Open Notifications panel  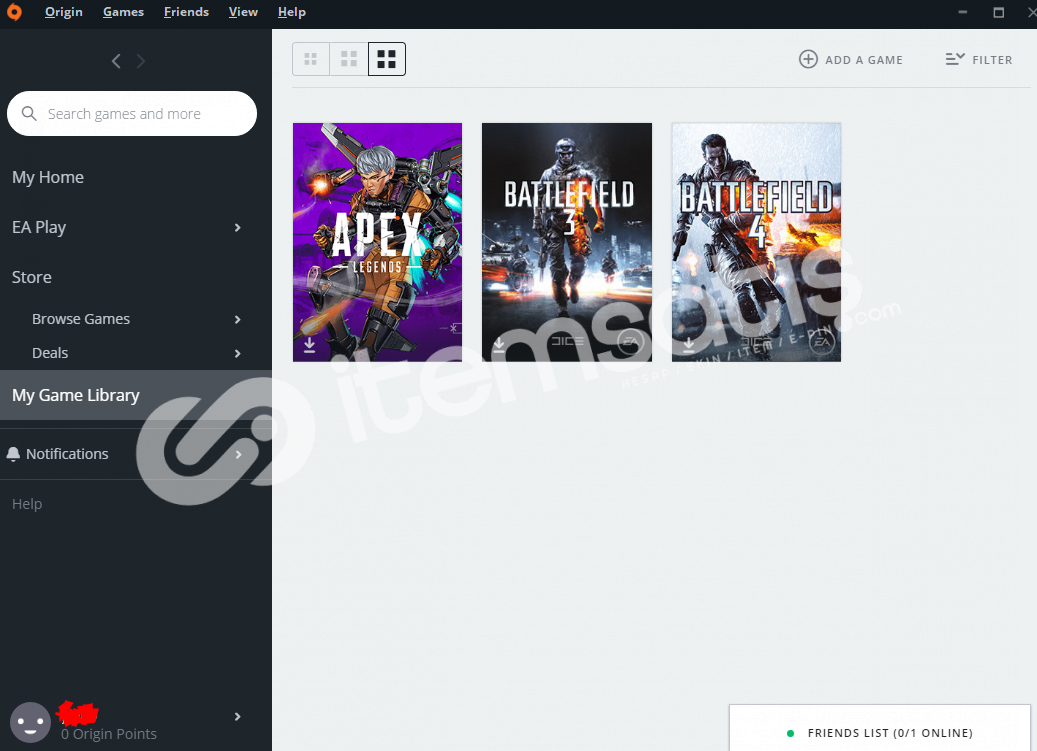coord(67,454)
